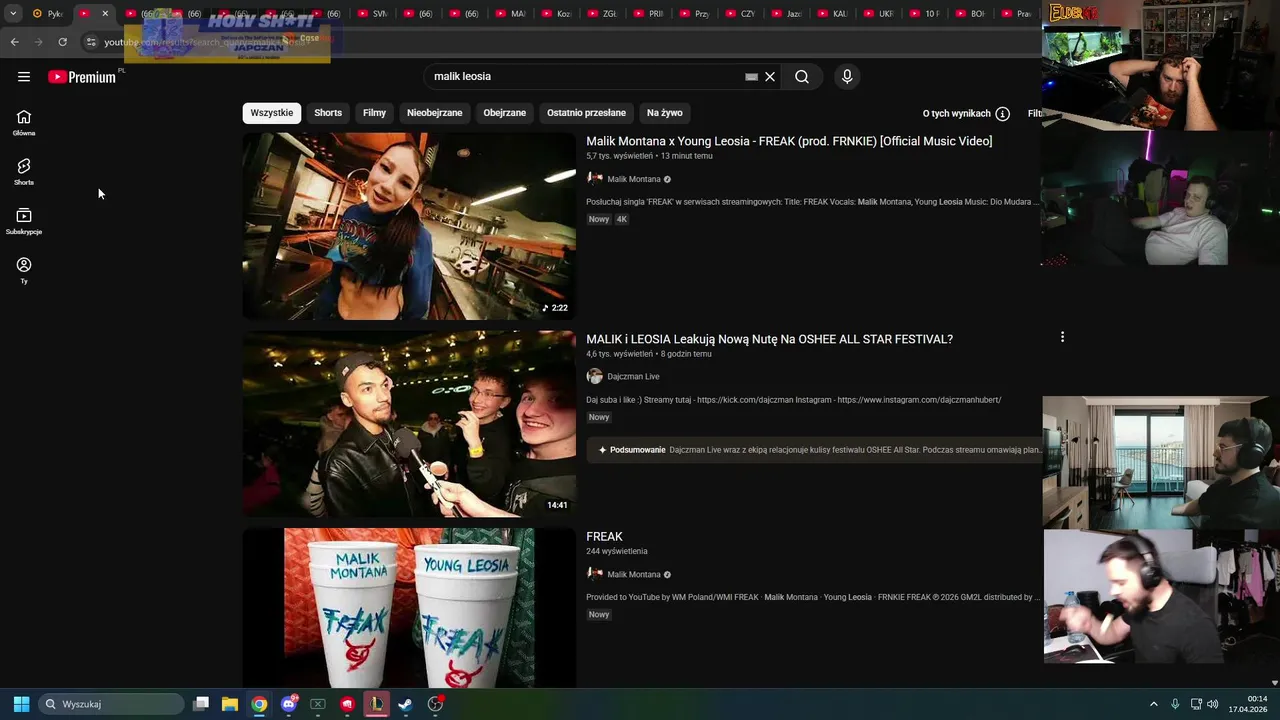Screen dimensions: 1280x720
Task: Open the plain FREAK video title
Action: [x=604, y=537]
